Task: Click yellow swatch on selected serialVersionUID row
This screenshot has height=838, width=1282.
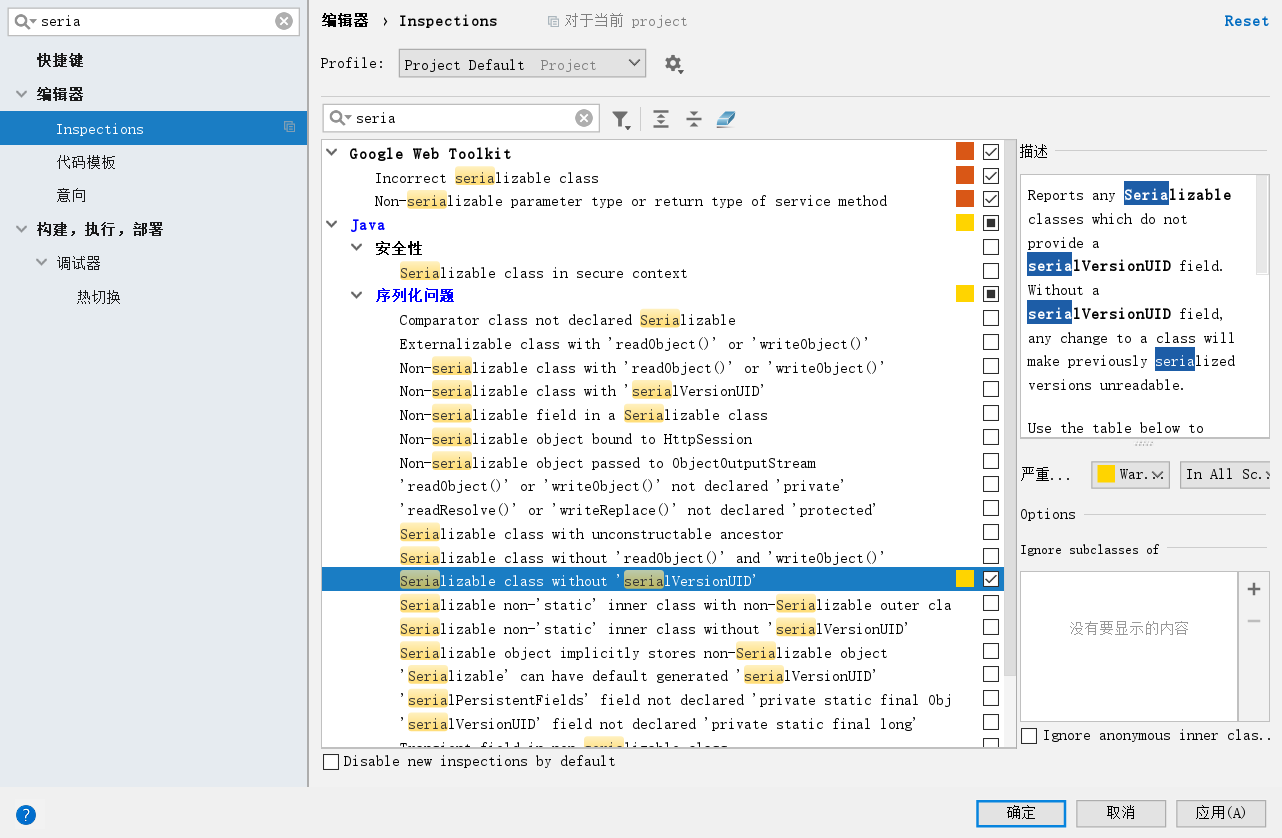Action: [965, 579]
